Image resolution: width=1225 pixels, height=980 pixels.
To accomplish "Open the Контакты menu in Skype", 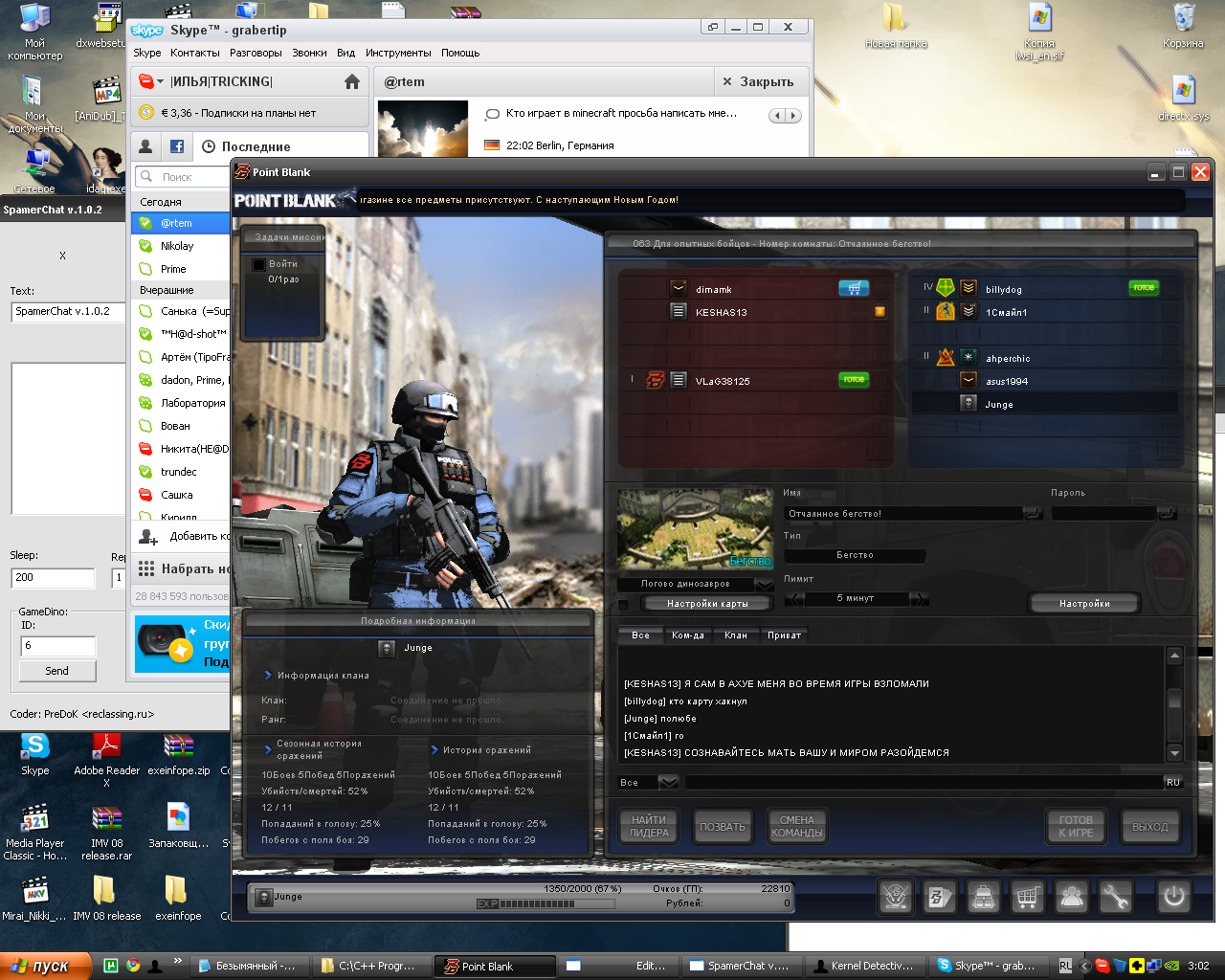I will click(x=195, y=53).
